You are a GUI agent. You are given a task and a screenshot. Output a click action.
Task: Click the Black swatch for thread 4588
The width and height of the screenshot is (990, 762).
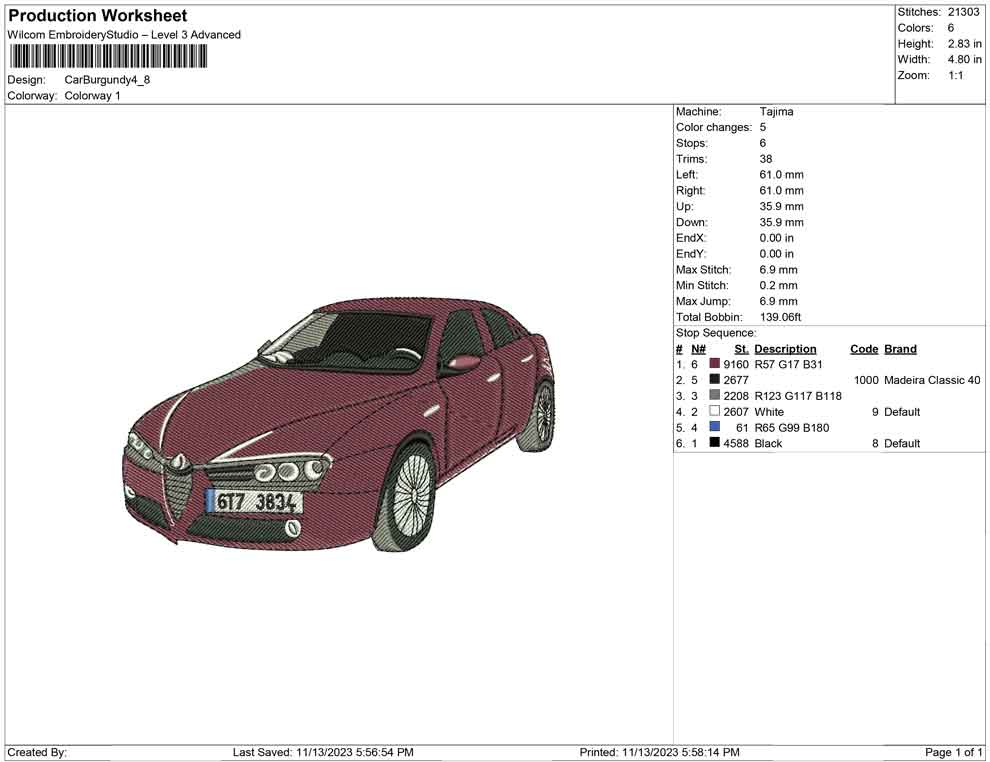click(x=714, y=443)
